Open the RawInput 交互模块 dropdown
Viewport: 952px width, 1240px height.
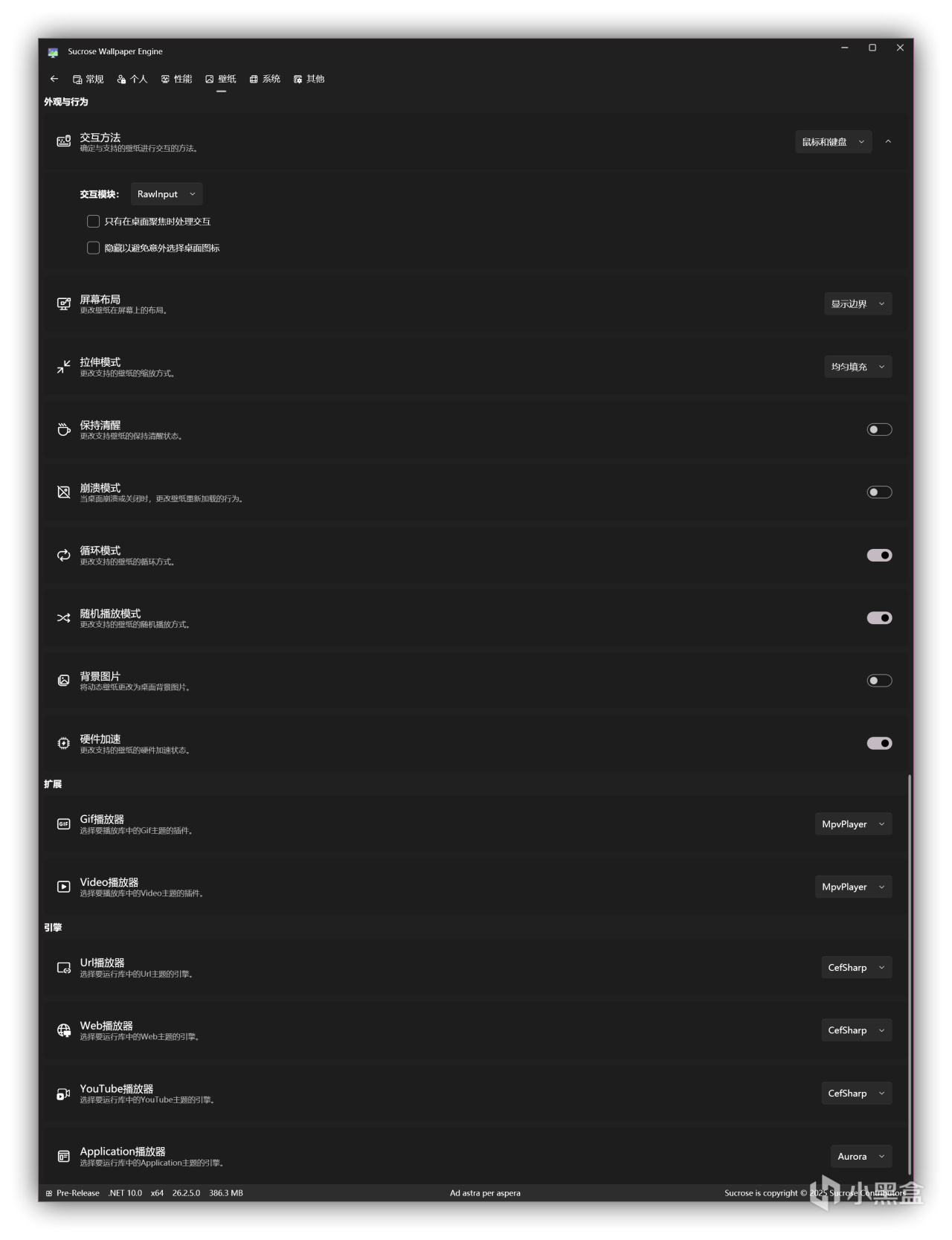(167, 194)
